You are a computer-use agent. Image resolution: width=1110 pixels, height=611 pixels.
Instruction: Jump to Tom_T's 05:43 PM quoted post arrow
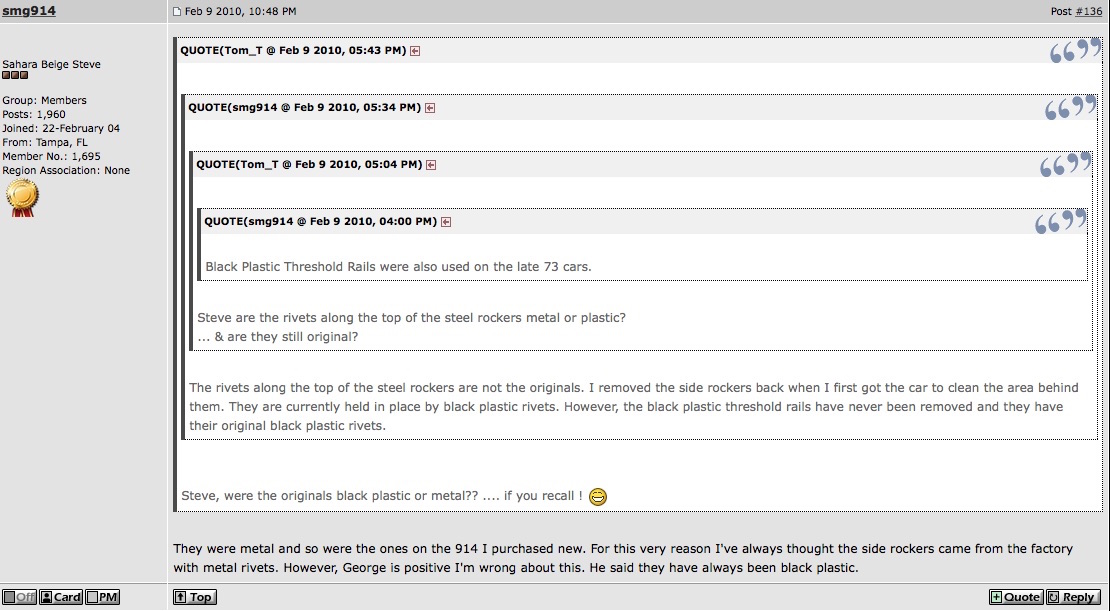point(415,51)
